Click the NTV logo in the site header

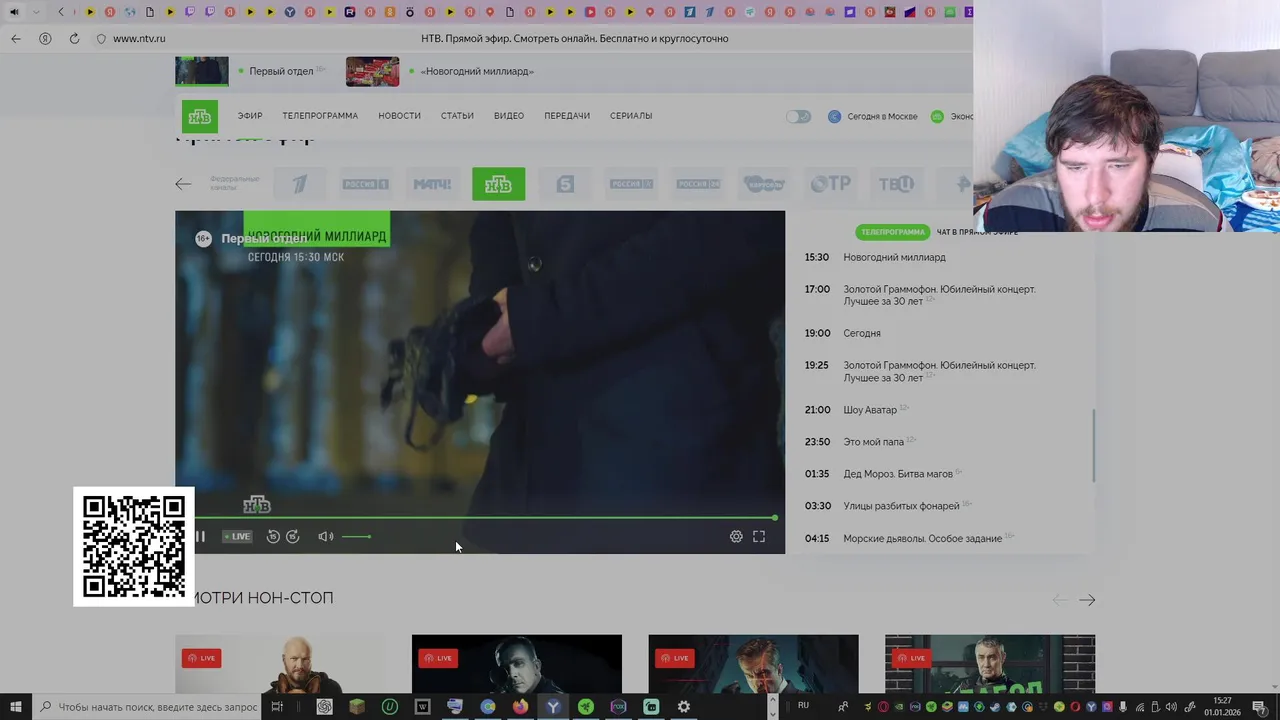tap(200, 116)
